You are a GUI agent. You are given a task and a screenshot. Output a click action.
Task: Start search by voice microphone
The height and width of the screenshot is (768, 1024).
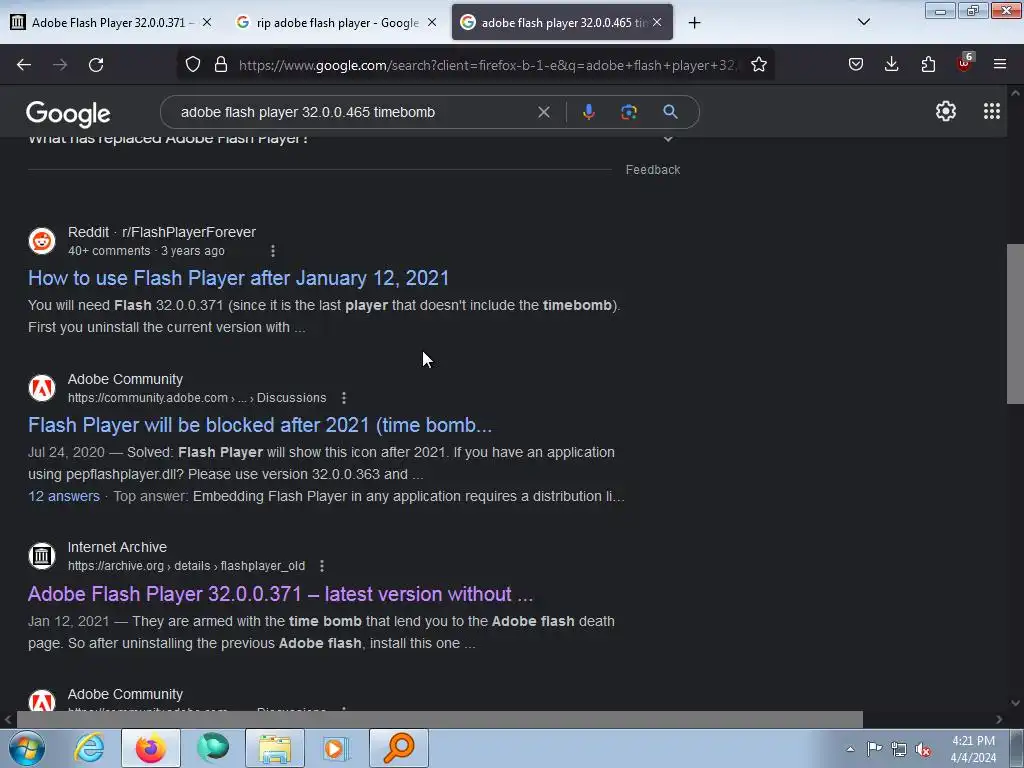[588, 112]
